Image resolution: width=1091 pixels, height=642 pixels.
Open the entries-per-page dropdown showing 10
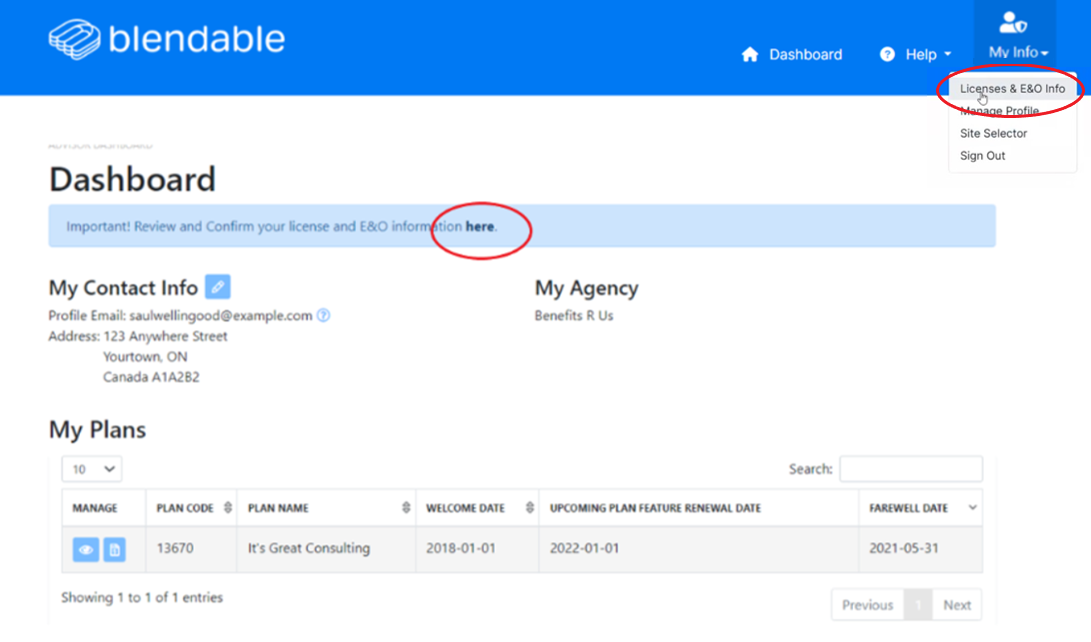pyautogui.click(x=91, y=468)
